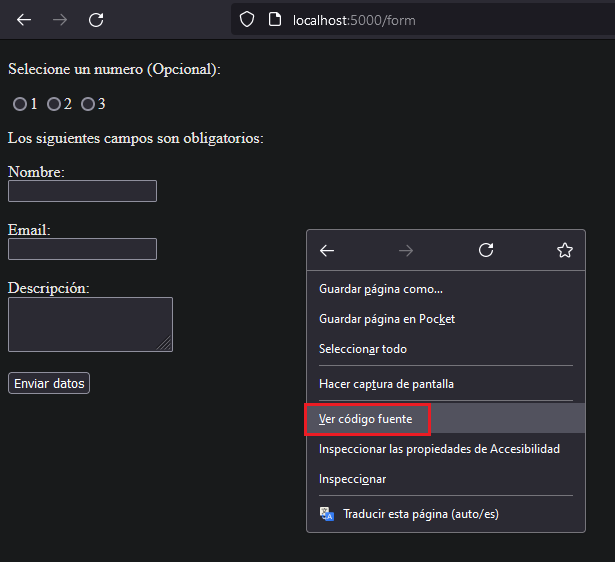Select radio option 3
Screen dimensions: 615x562
click(88, 104)
